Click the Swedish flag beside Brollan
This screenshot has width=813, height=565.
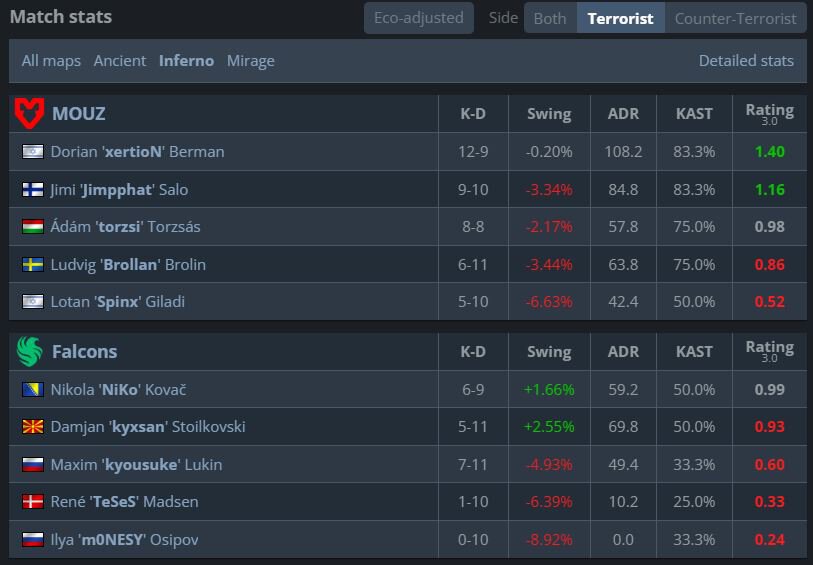[x=32, y=265]
